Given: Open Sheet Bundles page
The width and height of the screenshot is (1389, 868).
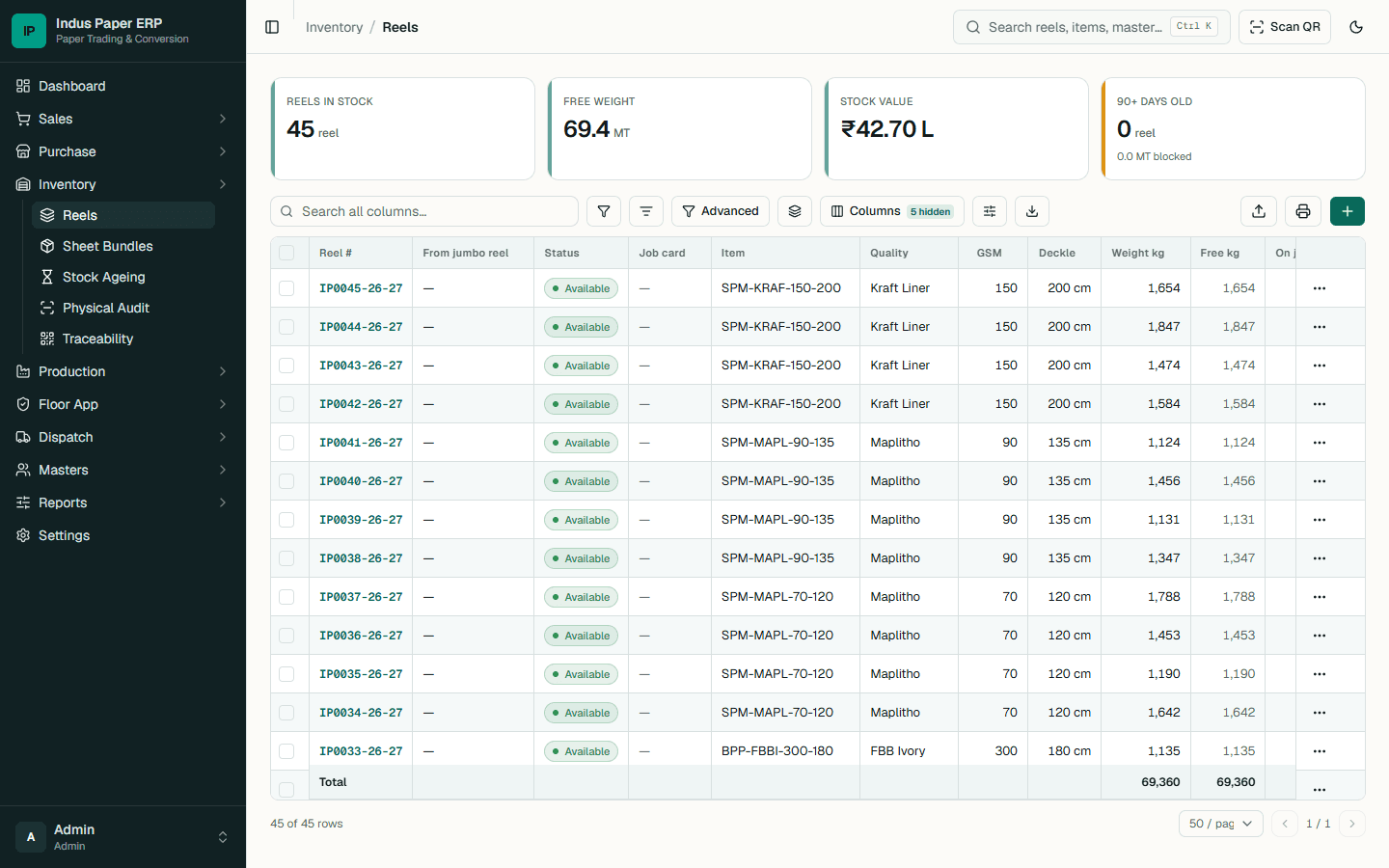Looking at the screenshot, I should (x=123, y=246).
